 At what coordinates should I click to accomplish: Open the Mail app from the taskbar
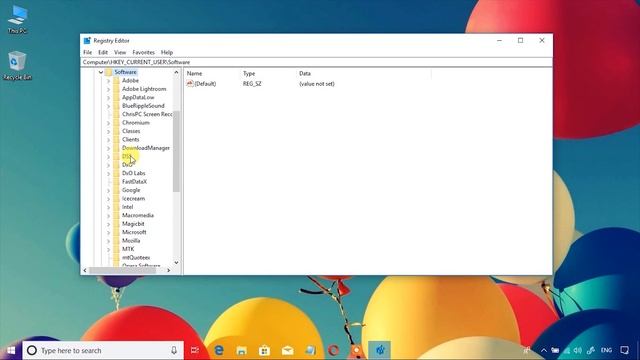287,350
